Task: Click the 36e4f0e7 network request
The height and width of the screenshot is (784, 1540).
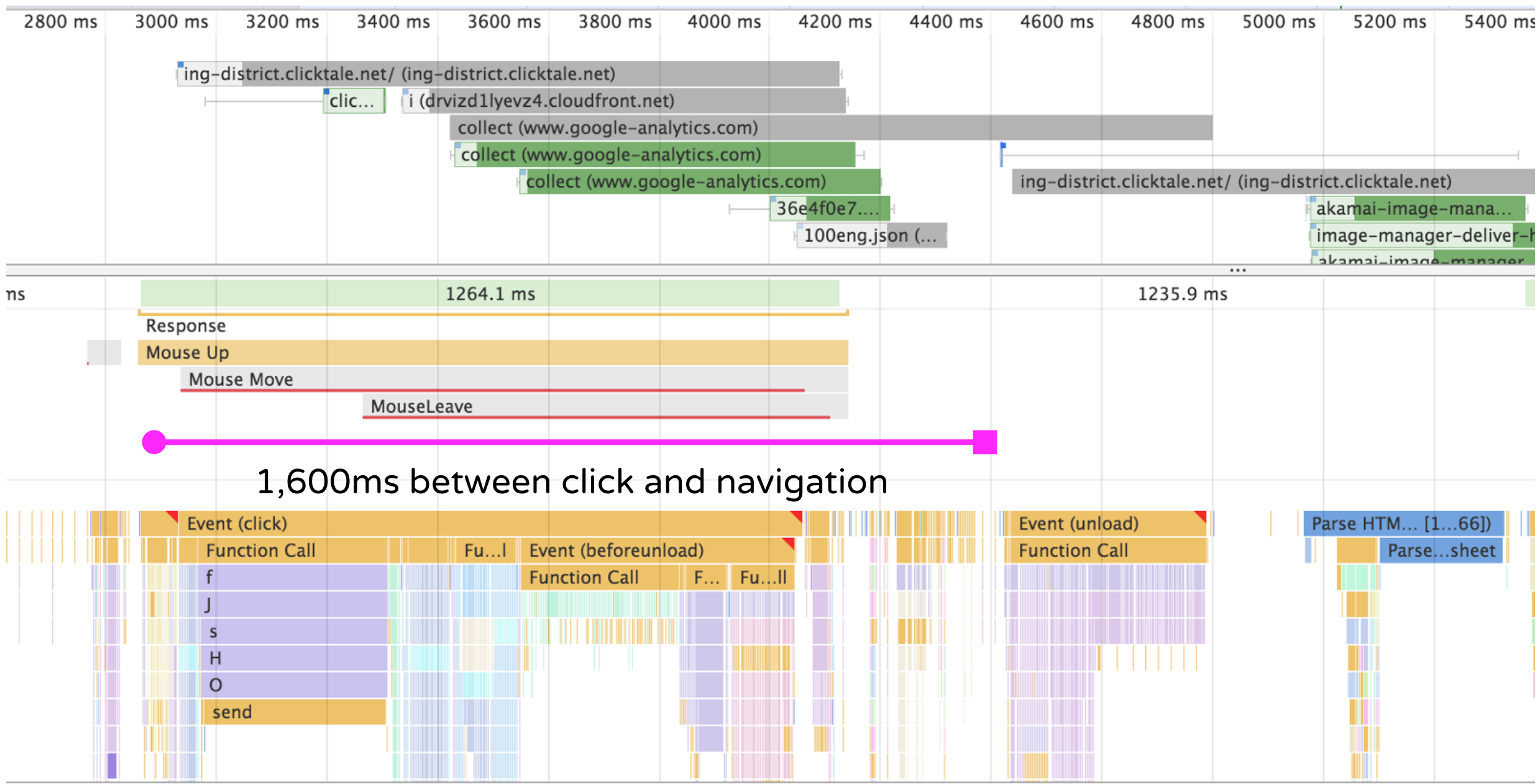Action: coord(829,209)
